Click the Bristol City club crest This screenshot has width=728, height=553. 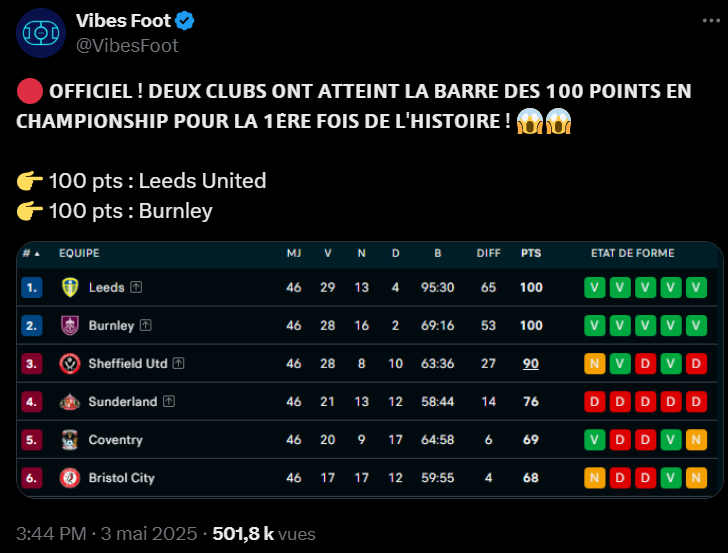coord(70,478)
